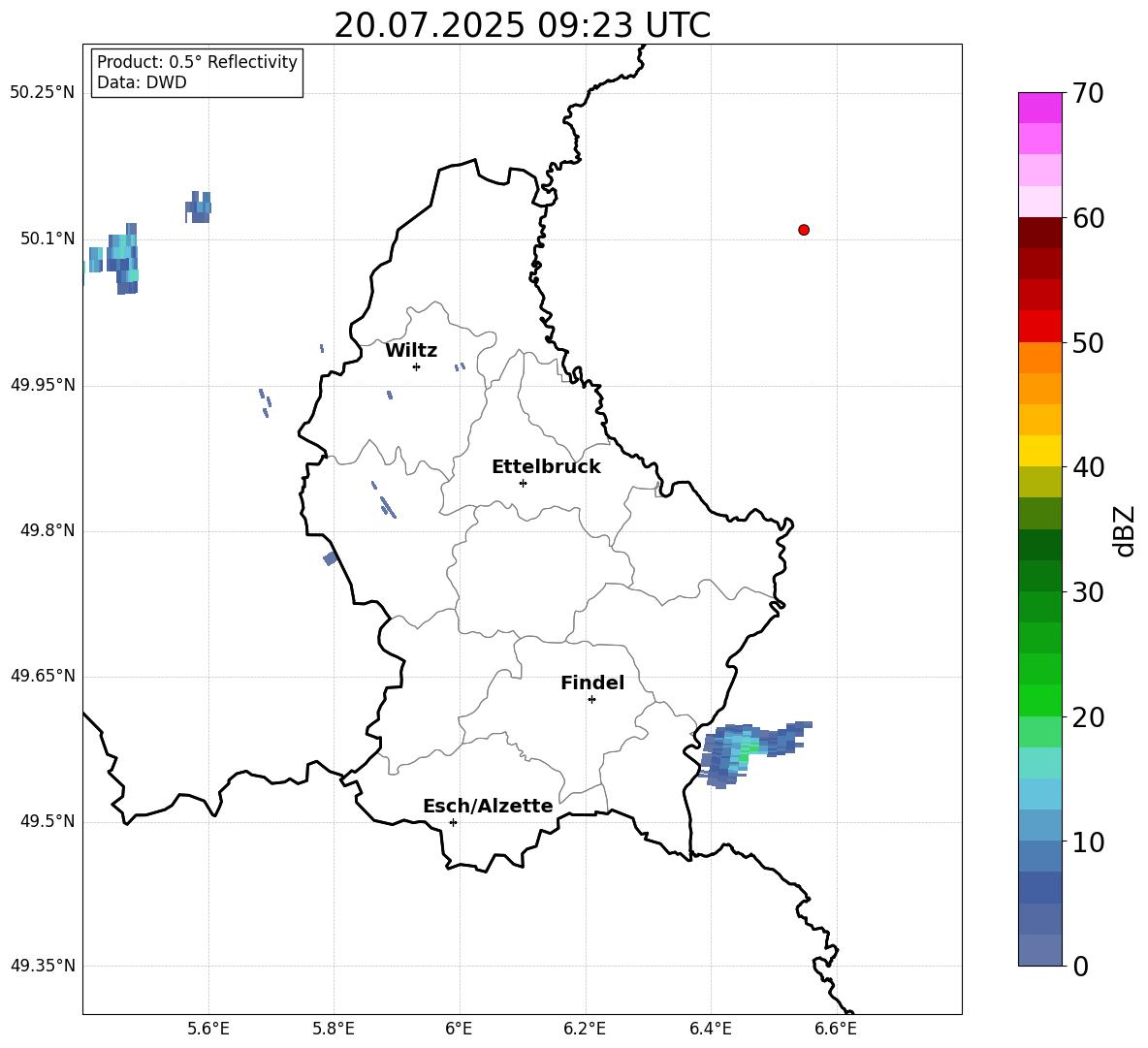Click the 30 dBZ colorbar tick label
The image size is (1148, 1048).
click(x=1088, y=592)
